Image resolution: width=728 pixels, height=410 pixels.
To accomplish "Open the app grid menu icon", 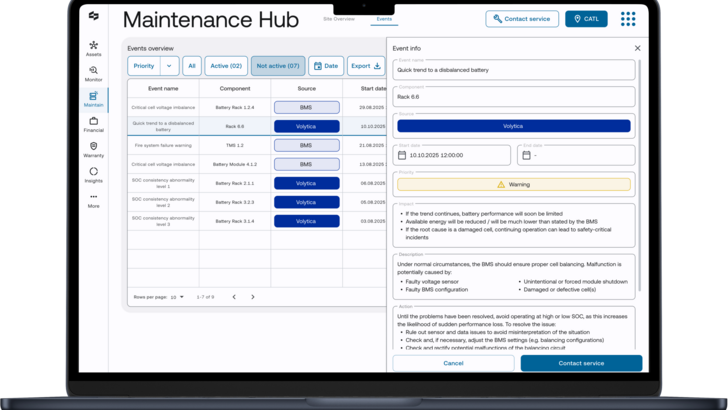I will [627, 19].
